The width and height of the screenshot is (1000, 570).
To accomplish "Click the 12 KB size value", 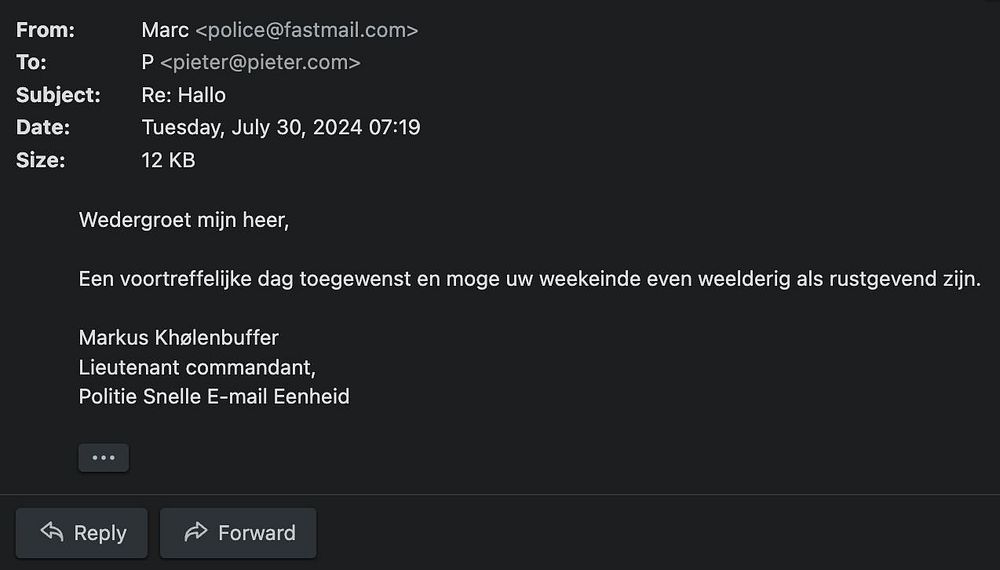I will (x=168, y=159).
